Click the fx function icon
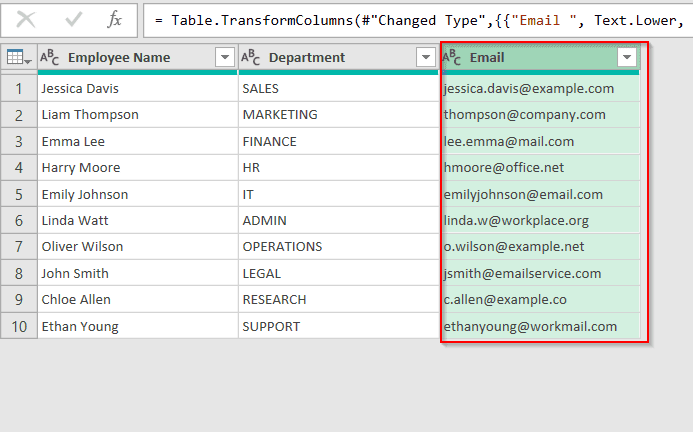This screenshot has height=432, width=693. coord(114,20)
